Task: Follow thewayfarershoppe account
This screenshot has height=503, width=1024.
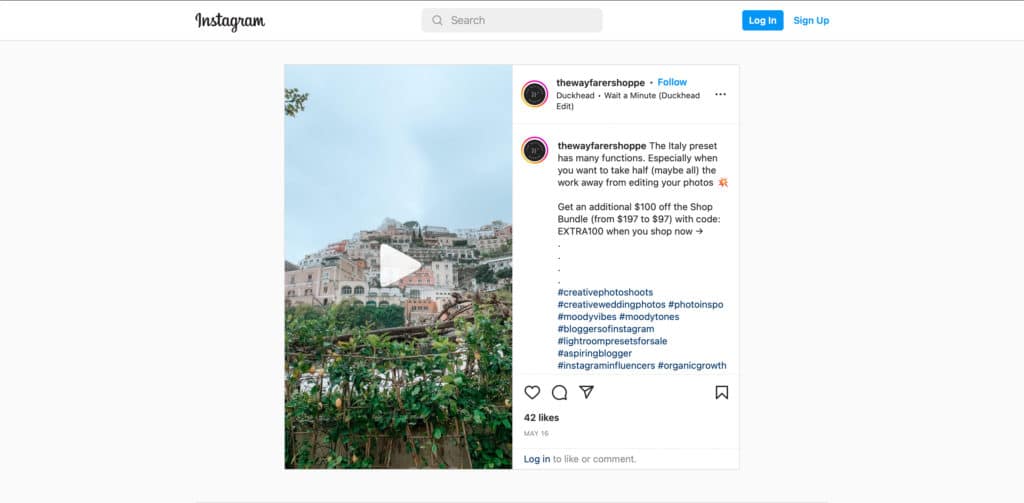Action: pos(672,82)
